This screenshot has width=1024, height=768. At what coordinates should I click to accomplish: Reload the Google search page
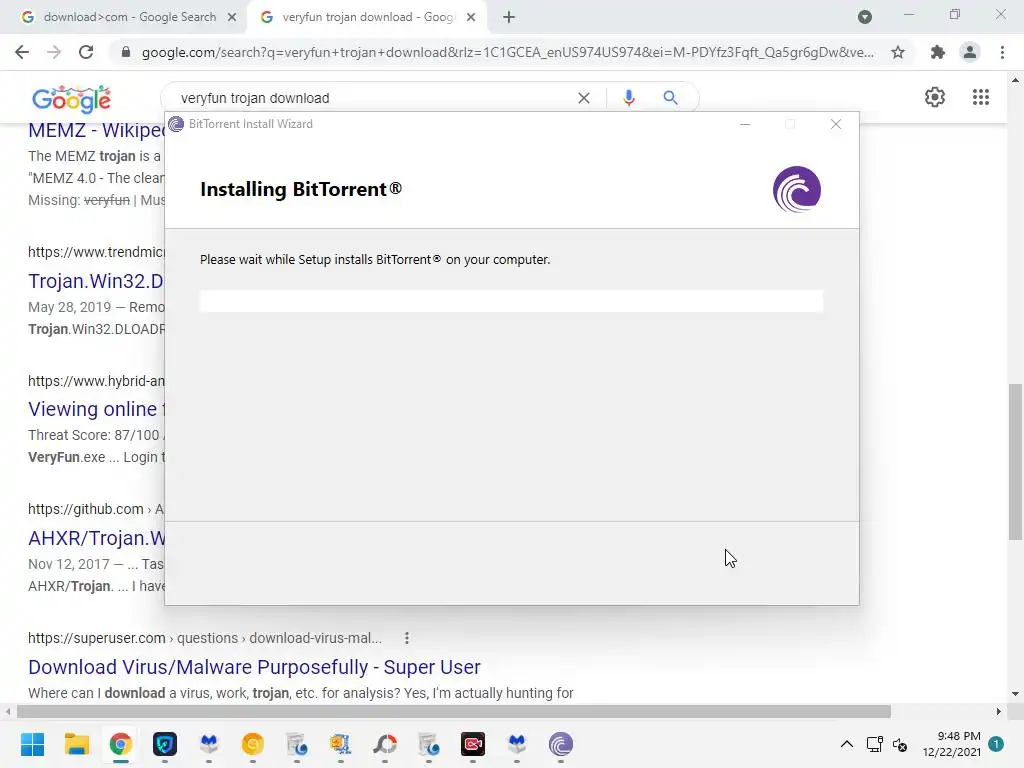[86, 52]
